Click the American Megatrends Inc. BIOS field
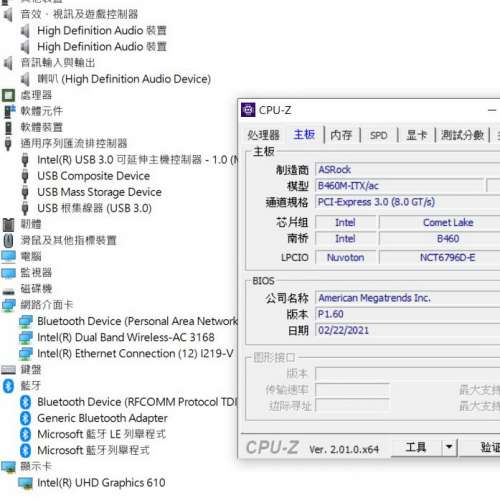 pyautogui.click(x=407, y=298)
